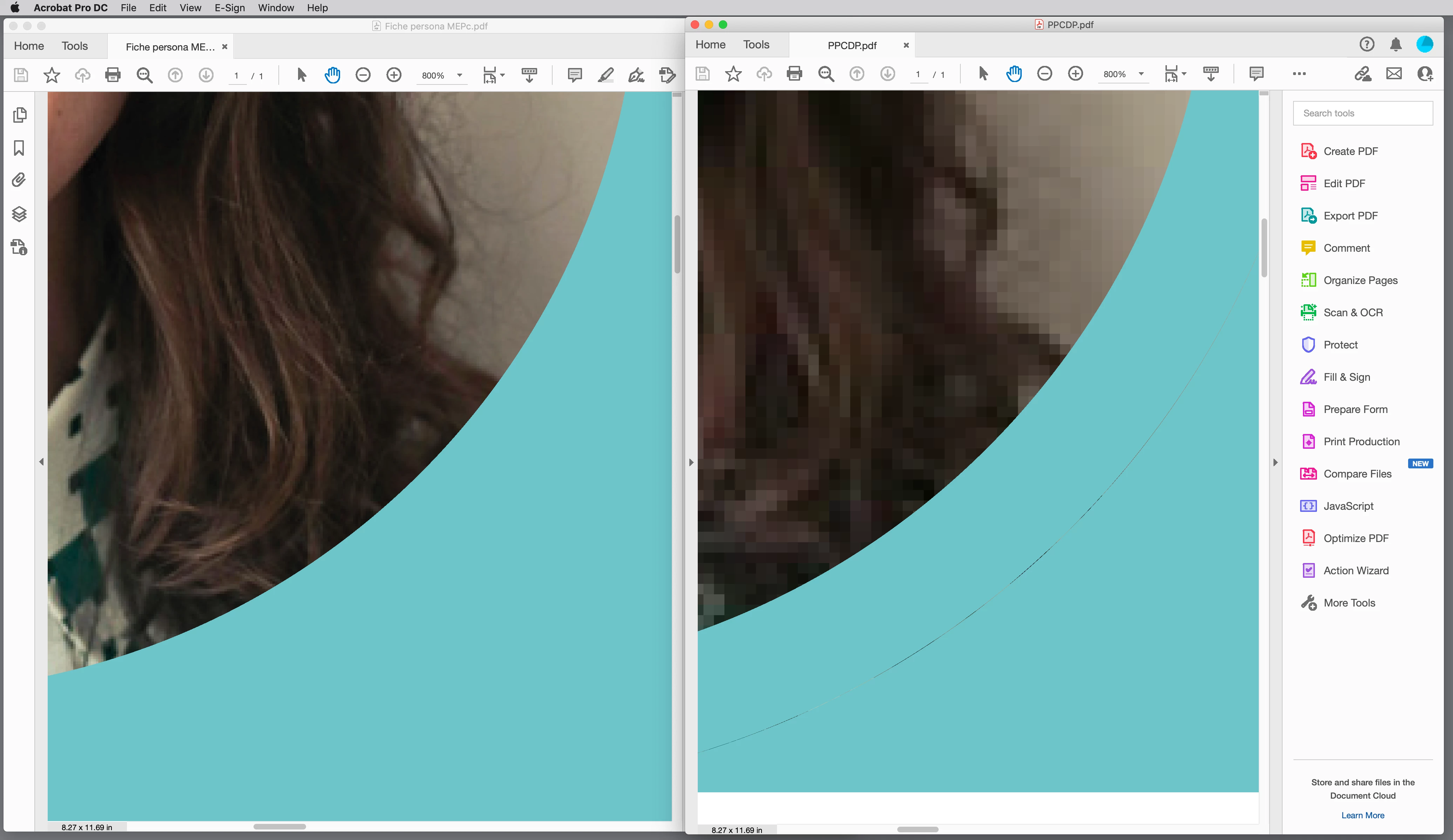Click the Selection arrow tool in left window
Viewport: 1453px width, 840px height.
point(301,75)
